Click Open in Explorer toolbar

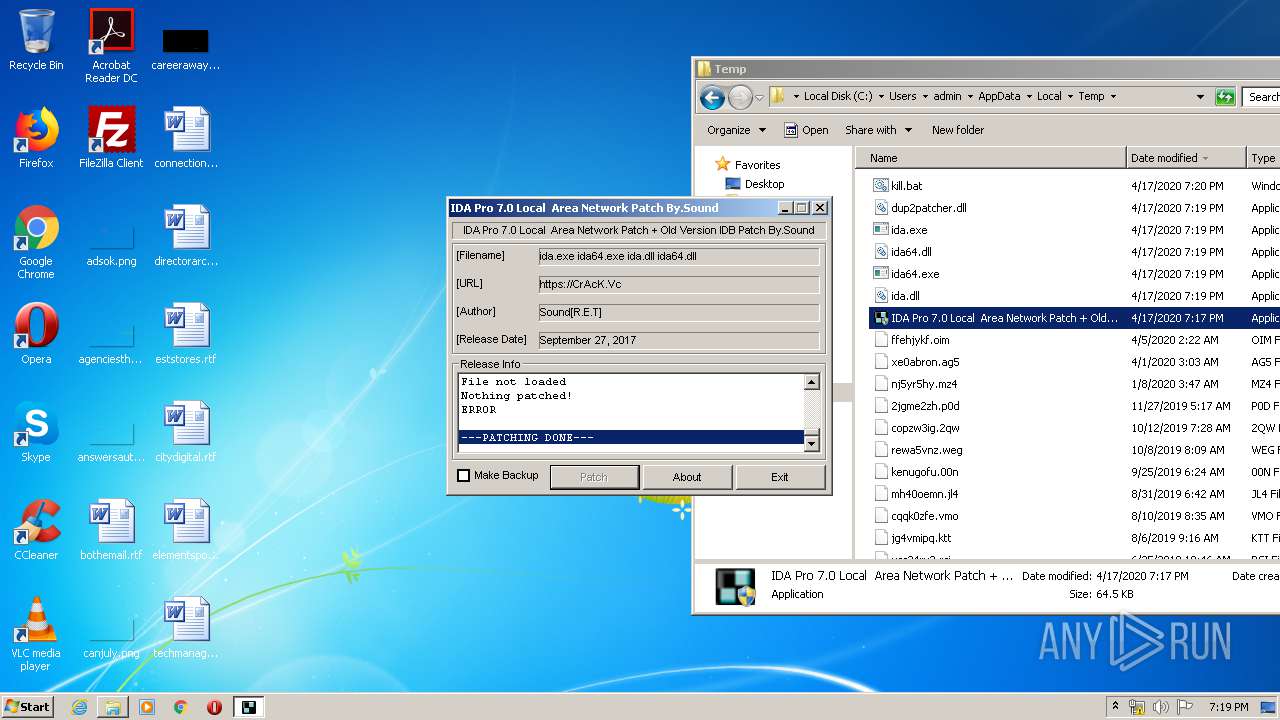pyautogui.click(x=806, y=130)
